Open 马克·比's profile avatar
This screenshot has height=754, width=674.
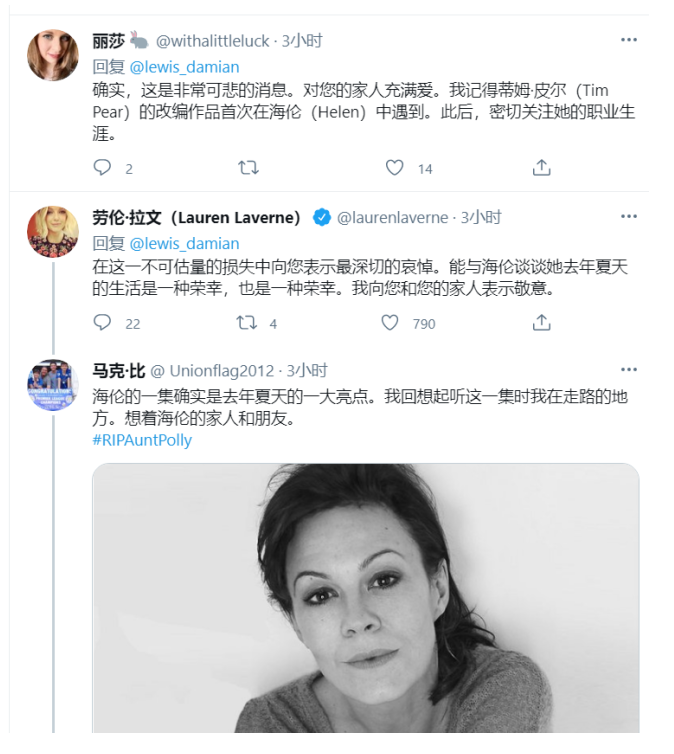click(x=53, y=385)
